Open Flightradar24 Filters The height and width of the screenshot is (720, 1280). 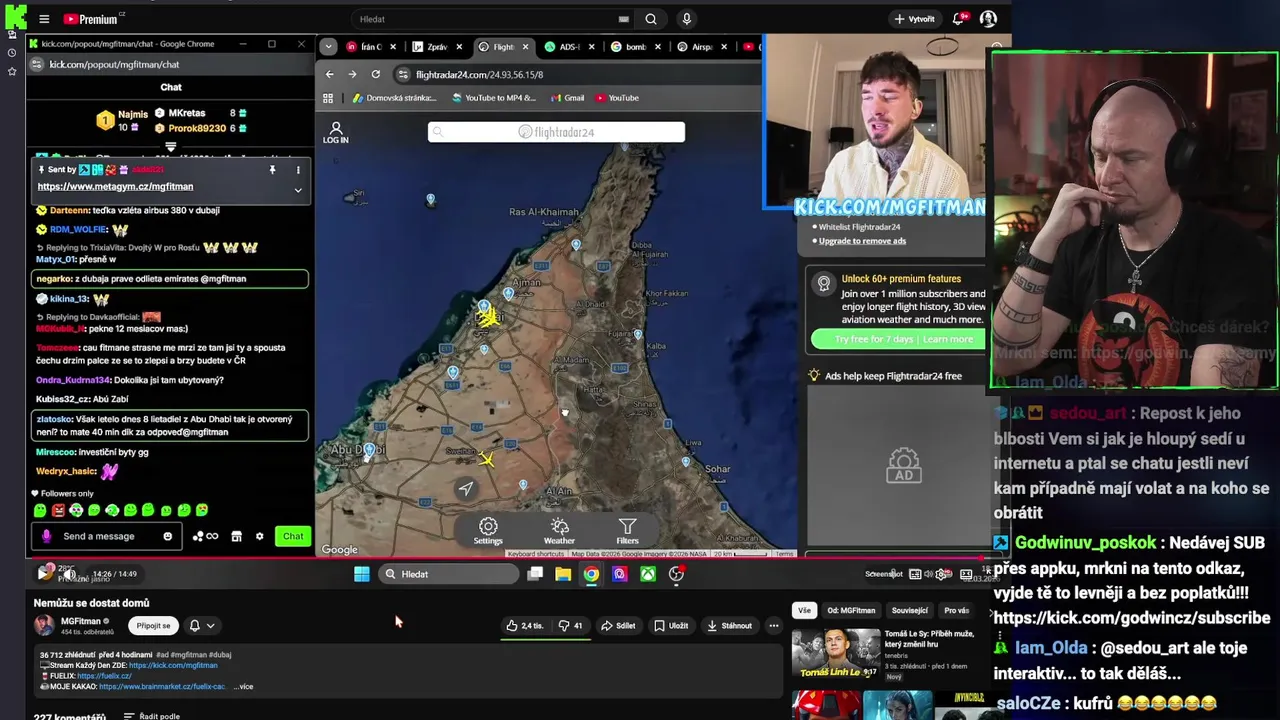tap(627, 531)
